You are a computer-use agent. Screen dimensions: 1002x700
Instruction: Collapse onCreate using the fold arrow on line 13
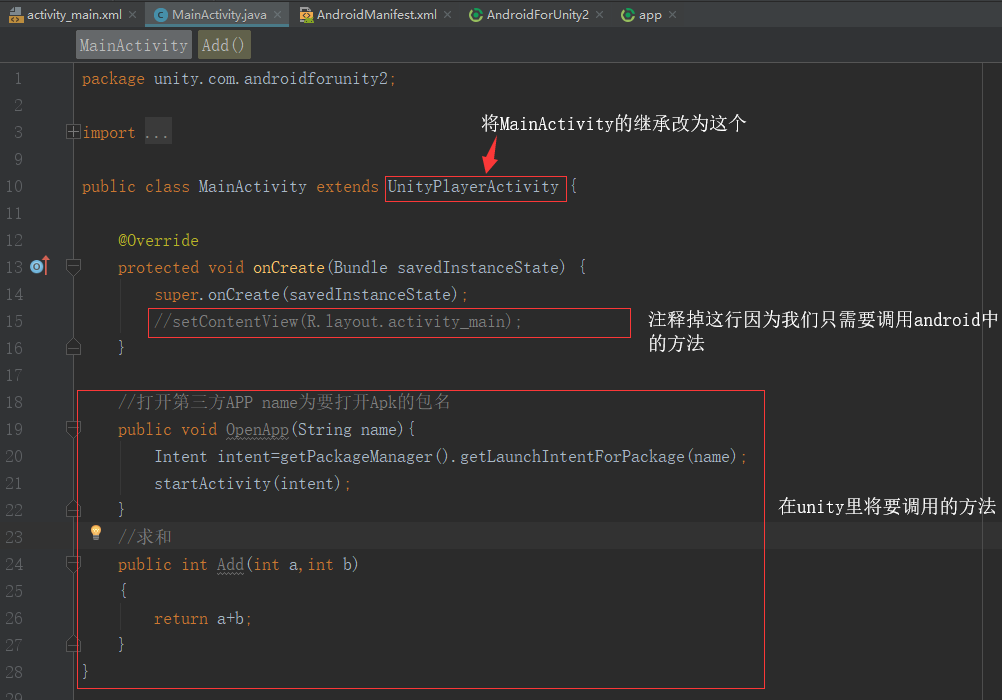click(x=73, y=267)
